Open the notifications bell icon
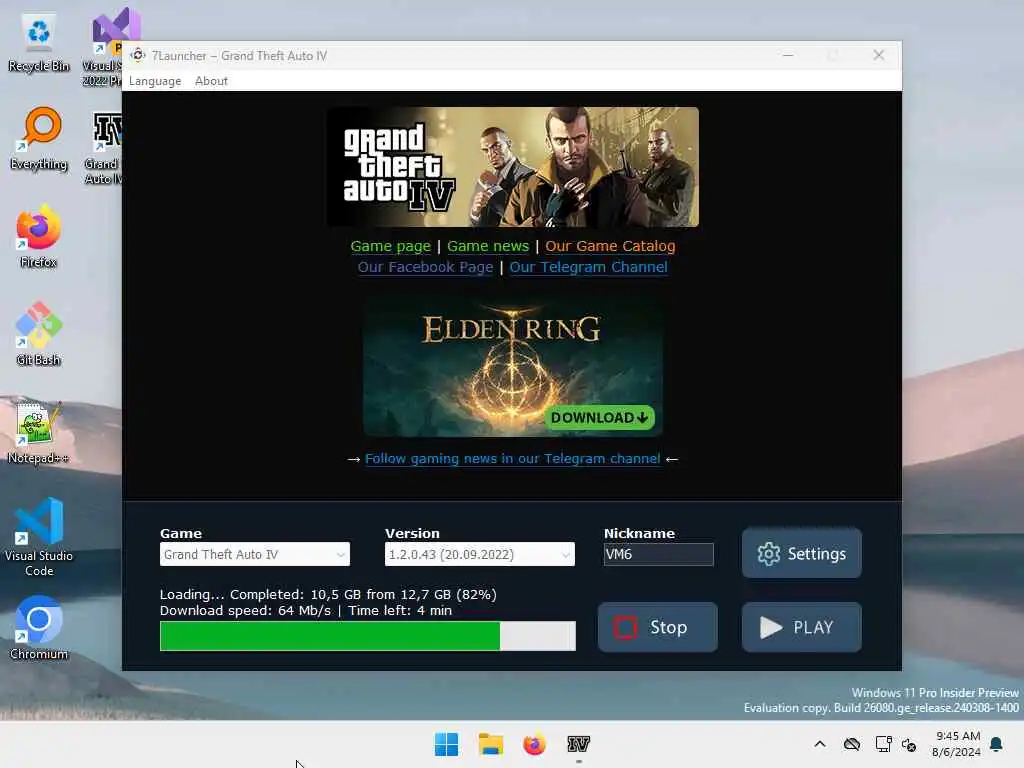This screenshot has width=1024, height=768. [997, 744]
